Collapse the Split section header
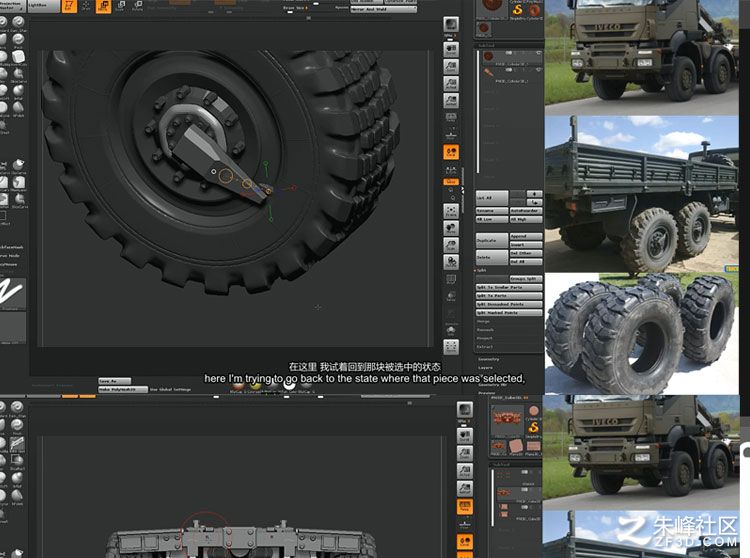750x558 pixels. [481, 270]
